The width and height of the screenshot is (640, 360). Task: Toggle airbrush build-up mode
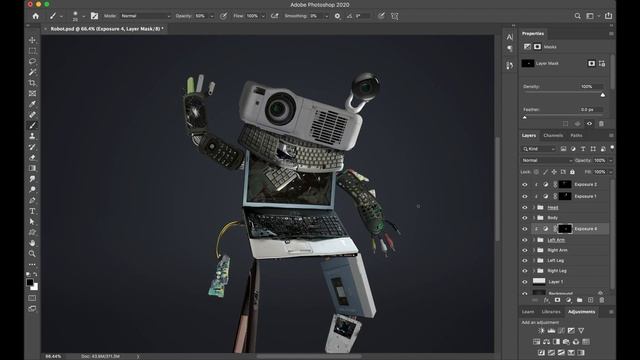[x=275, y=16]
